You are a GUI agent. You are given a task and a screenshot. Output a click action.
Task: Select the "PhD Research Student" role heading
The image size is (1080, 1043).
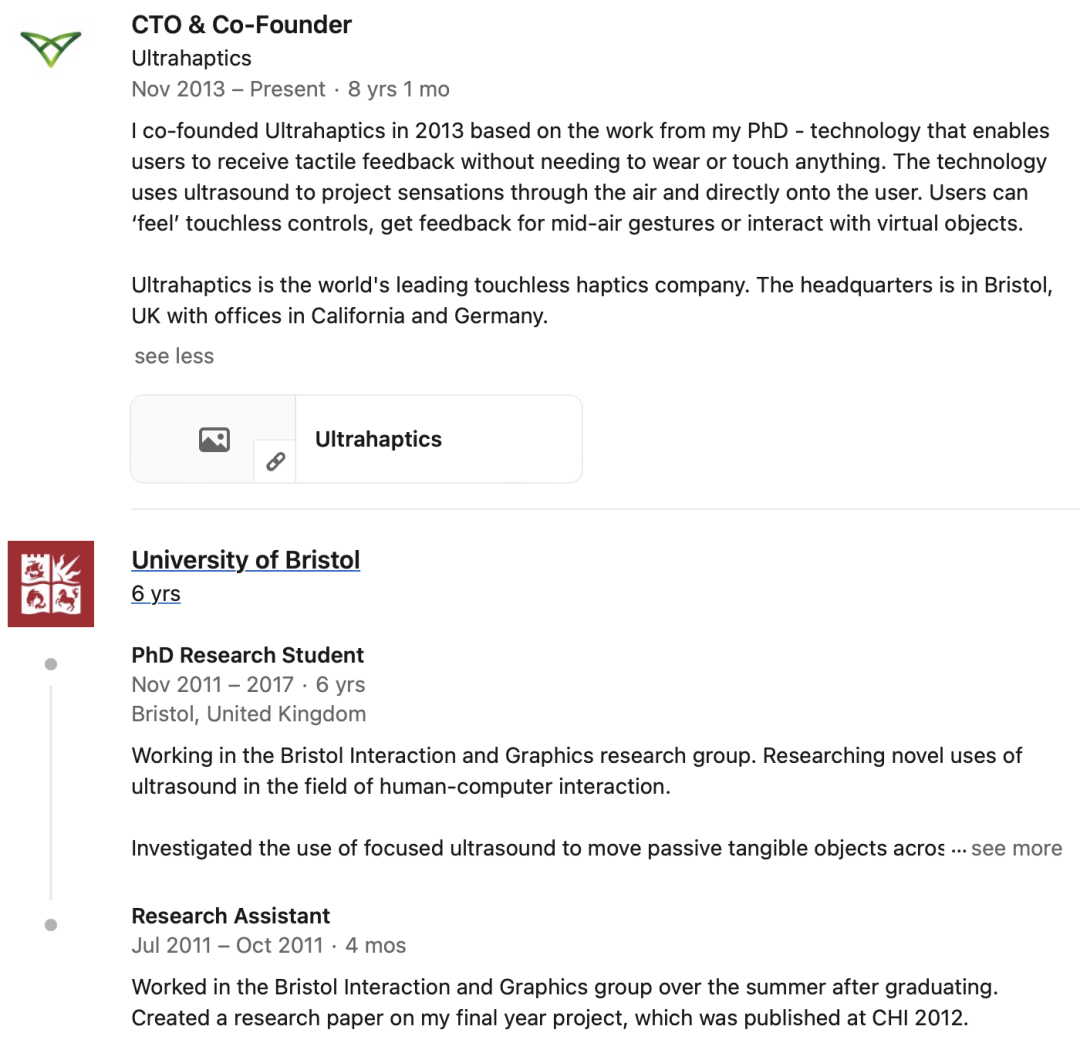point(248,655)
